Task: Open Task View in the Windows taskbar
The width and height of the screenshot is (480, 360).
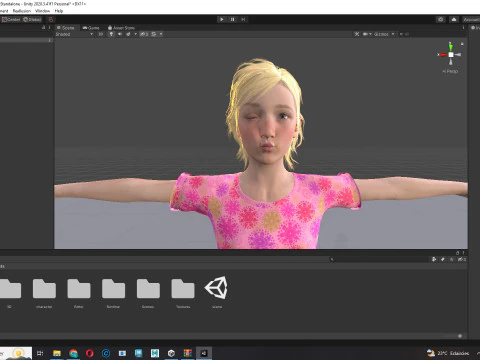Action: (40, 353)
